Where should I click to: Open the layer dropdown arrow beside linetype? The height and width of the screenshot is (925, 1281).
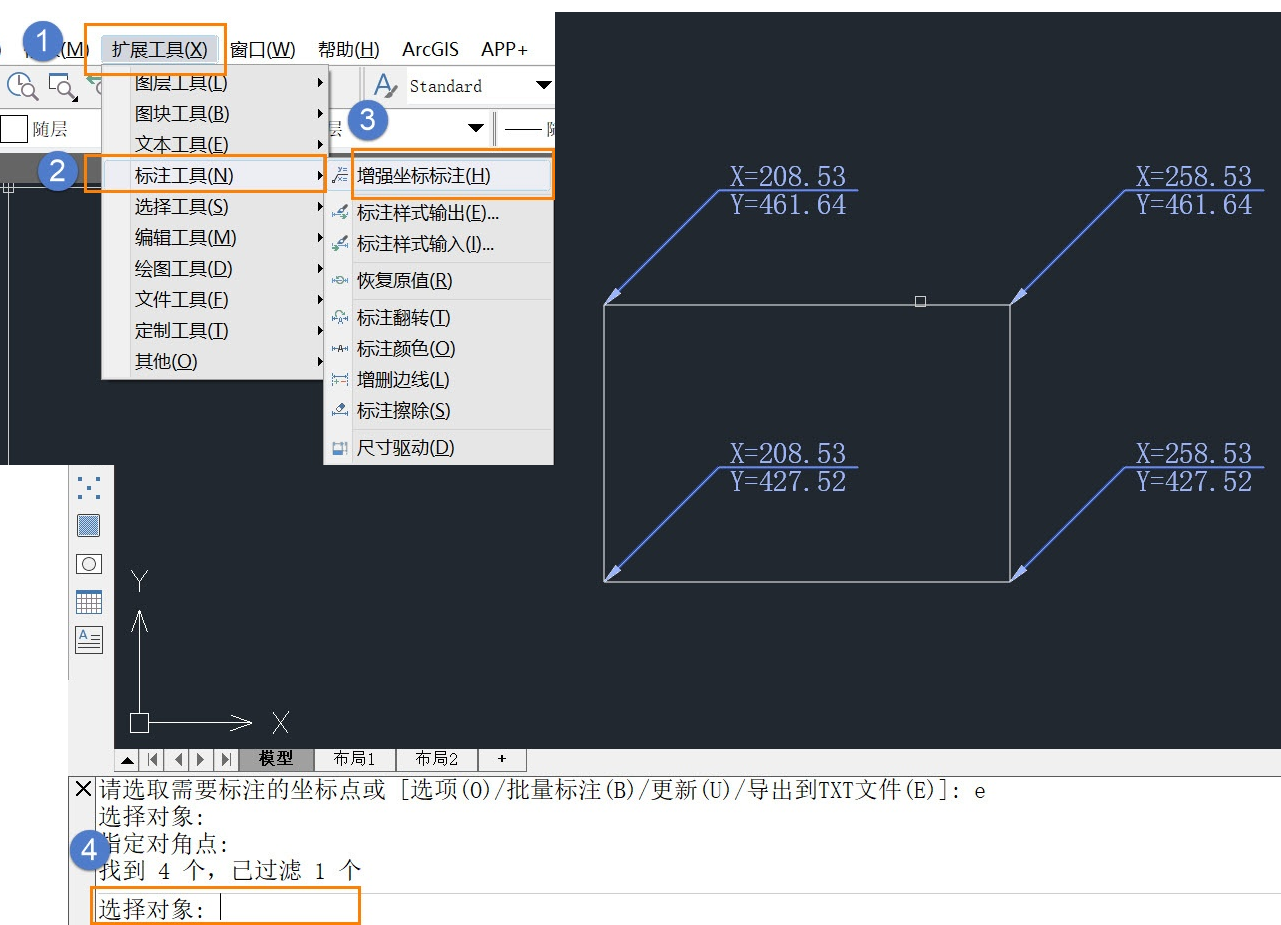476,128
